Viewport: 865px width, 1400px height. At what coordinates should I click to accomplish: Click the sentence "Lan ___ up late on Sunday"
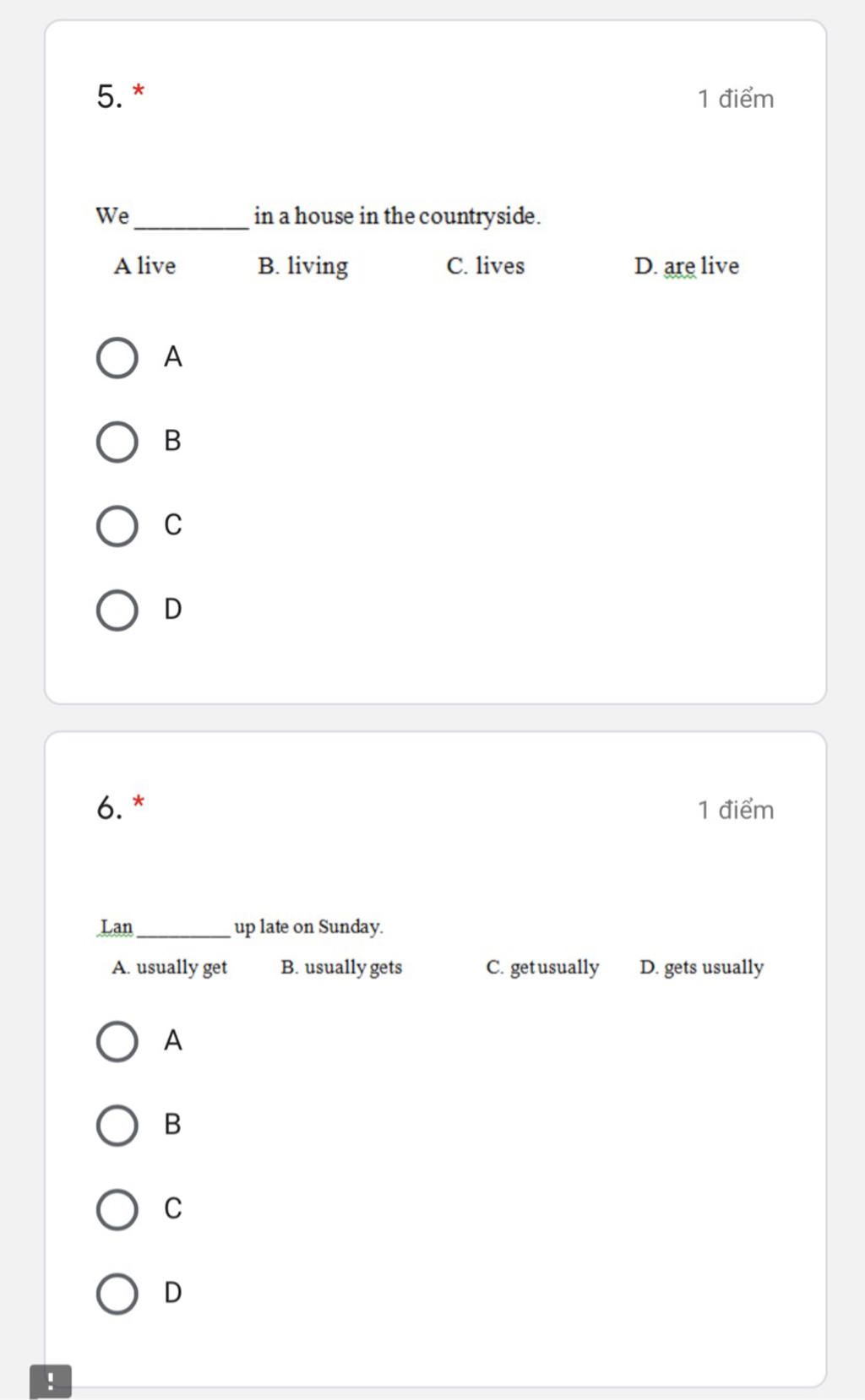coord(242,927)
